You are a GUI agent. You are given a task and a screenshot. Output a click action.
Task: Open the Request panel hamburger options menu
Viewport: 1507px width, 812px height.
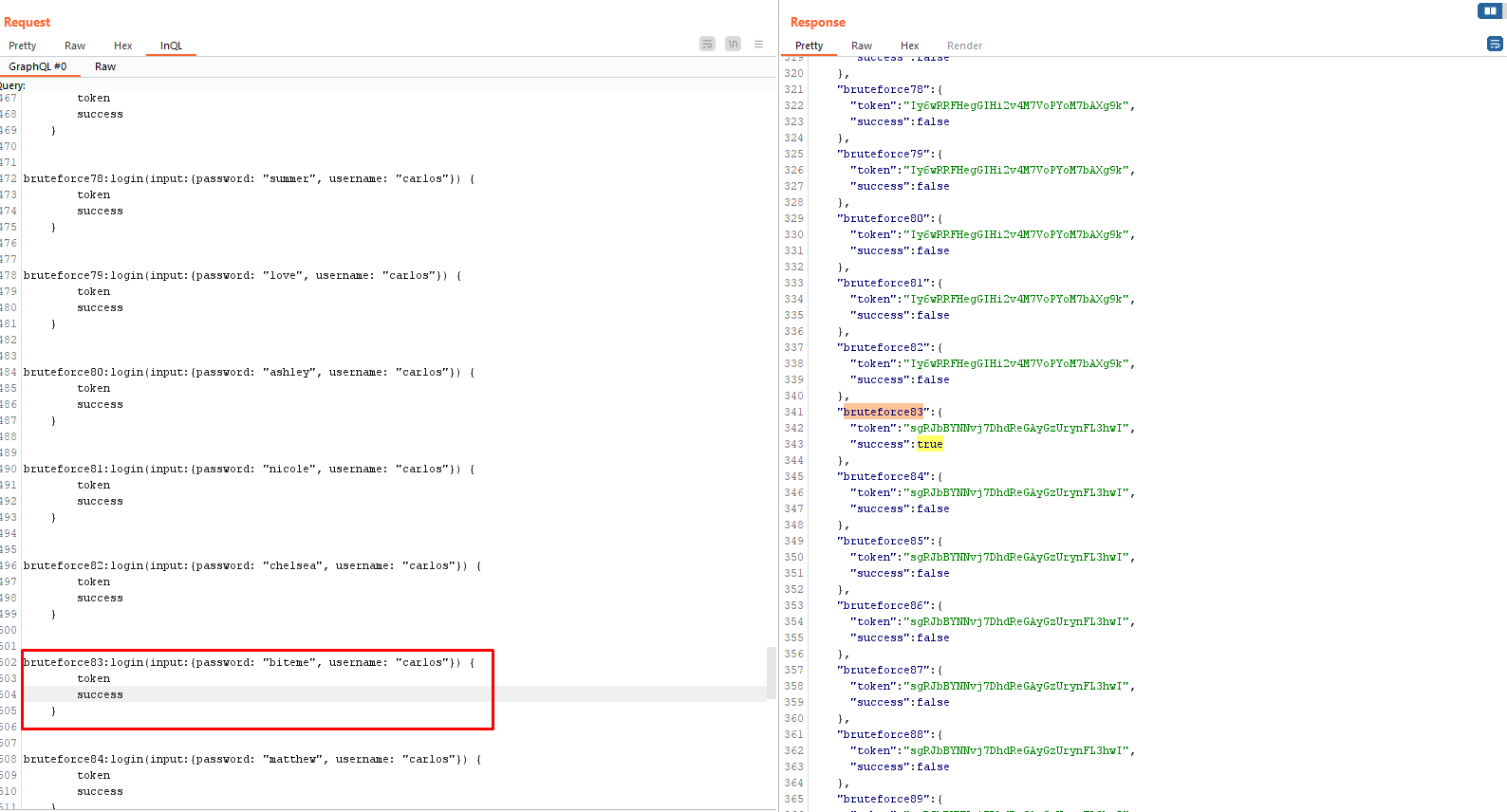pyautogui.click(x=758, y=44)
